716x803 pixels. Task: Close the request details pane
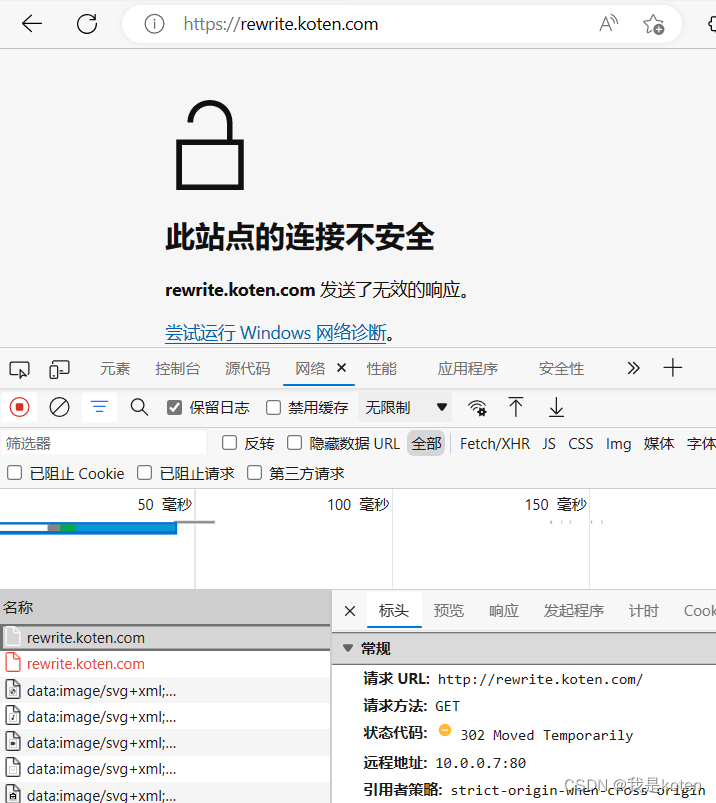pyautogui.click(x=350, y=611)
